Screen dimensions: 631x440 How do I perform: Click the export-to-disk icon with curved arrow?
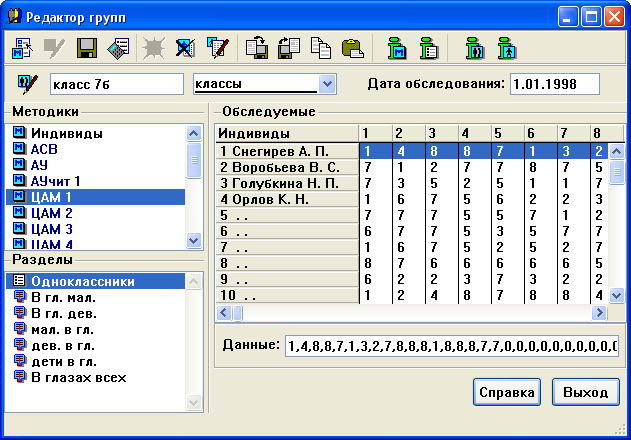[257, 48]
